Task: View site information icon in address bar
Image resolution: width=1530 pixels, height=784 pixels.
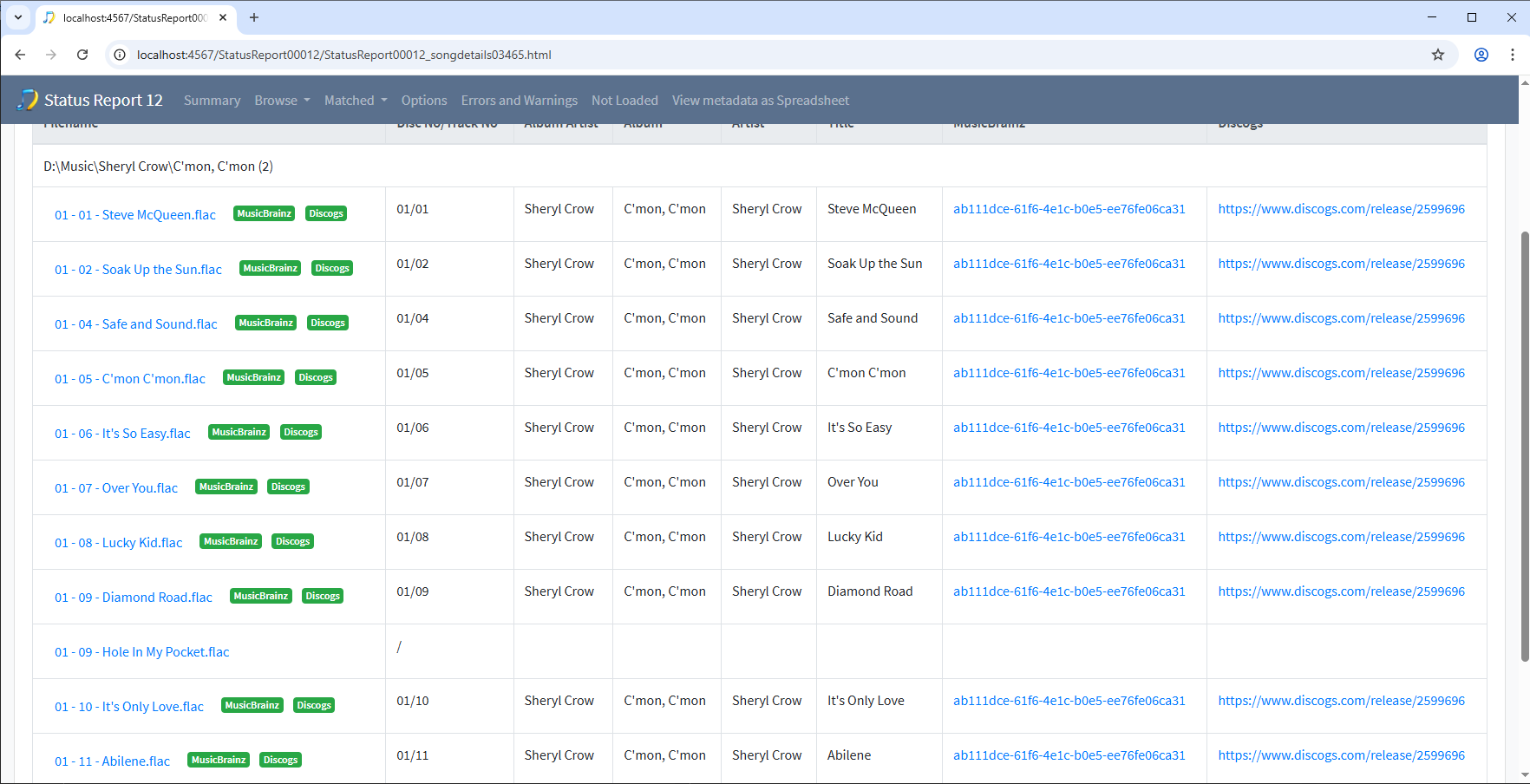Action: pyautogui.click(x=121, y=55)
